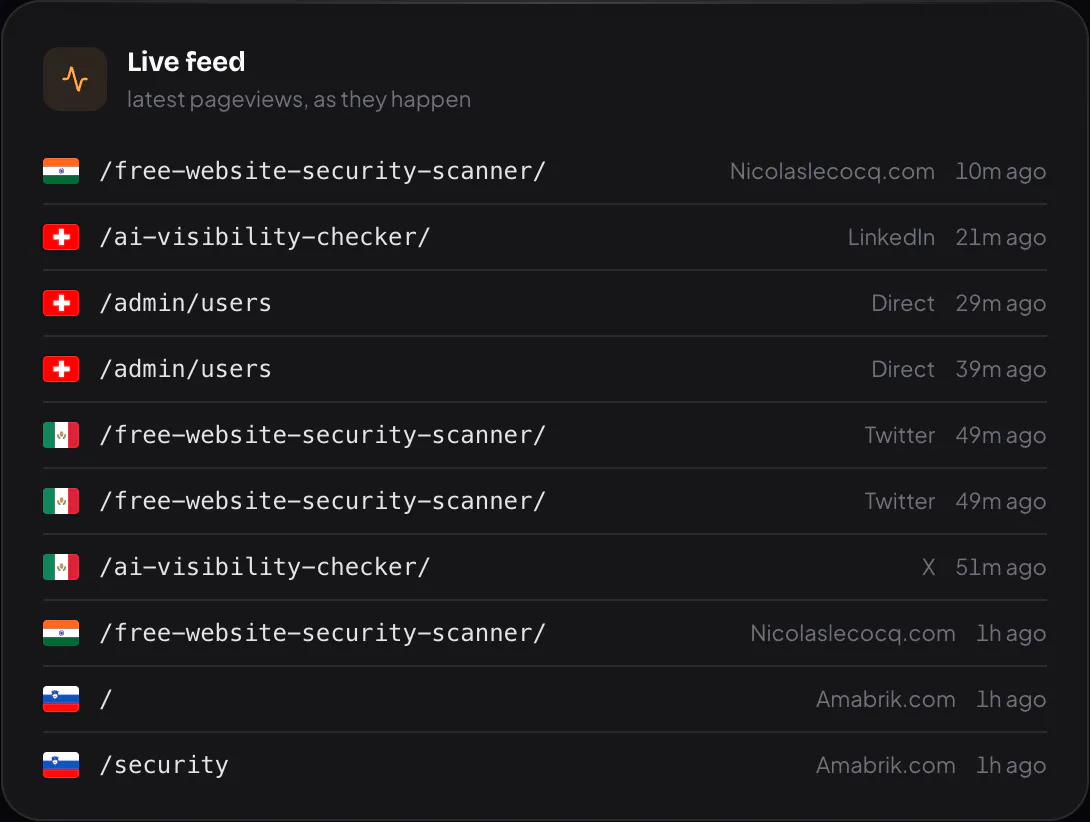Screen dimensions: 1090x822
Task: Select the /security pageview entry
Action: coord(545,765)
